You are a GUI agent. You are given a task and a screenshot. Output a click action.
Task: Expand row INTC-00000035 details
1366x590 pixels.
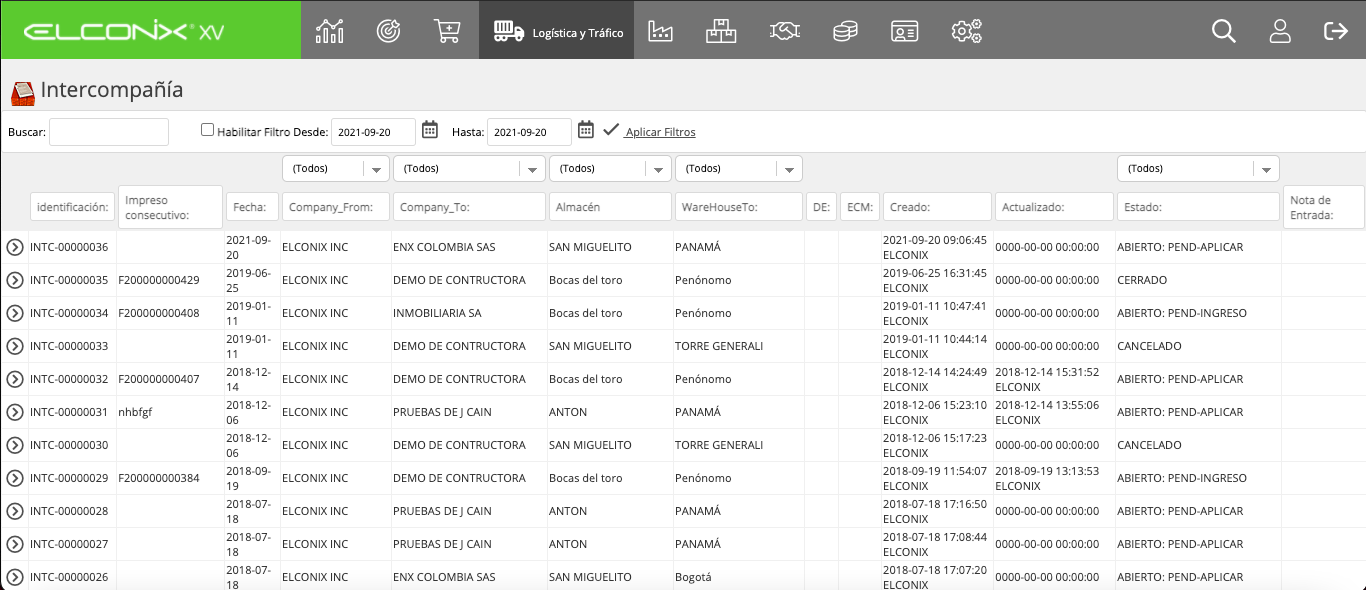point(14,280)
